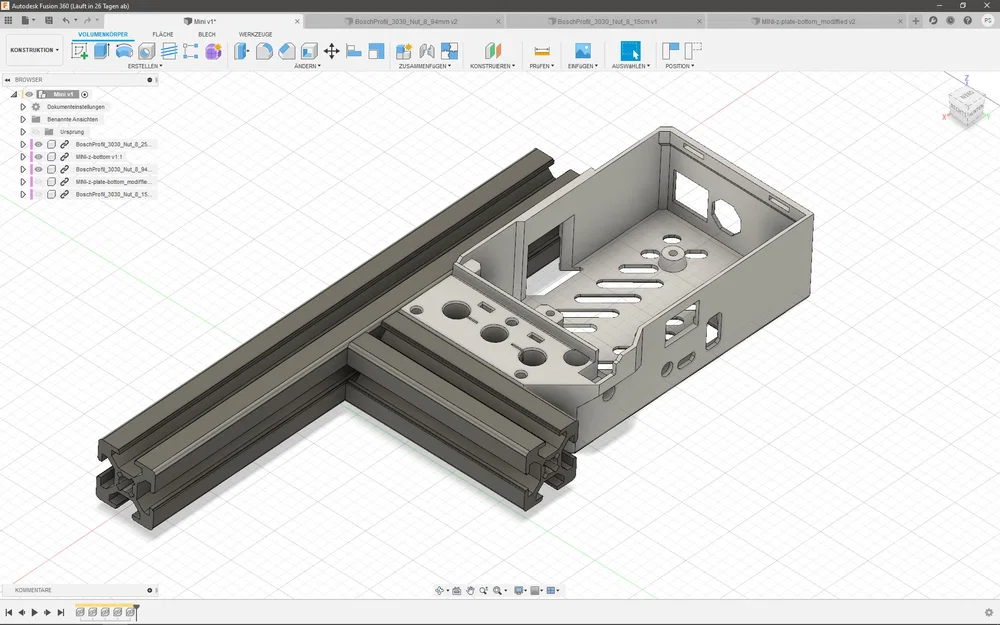This screenshot has width=1000, height=625.
Task: Switch to the WERKZEUGE tab
Action: 255,34
